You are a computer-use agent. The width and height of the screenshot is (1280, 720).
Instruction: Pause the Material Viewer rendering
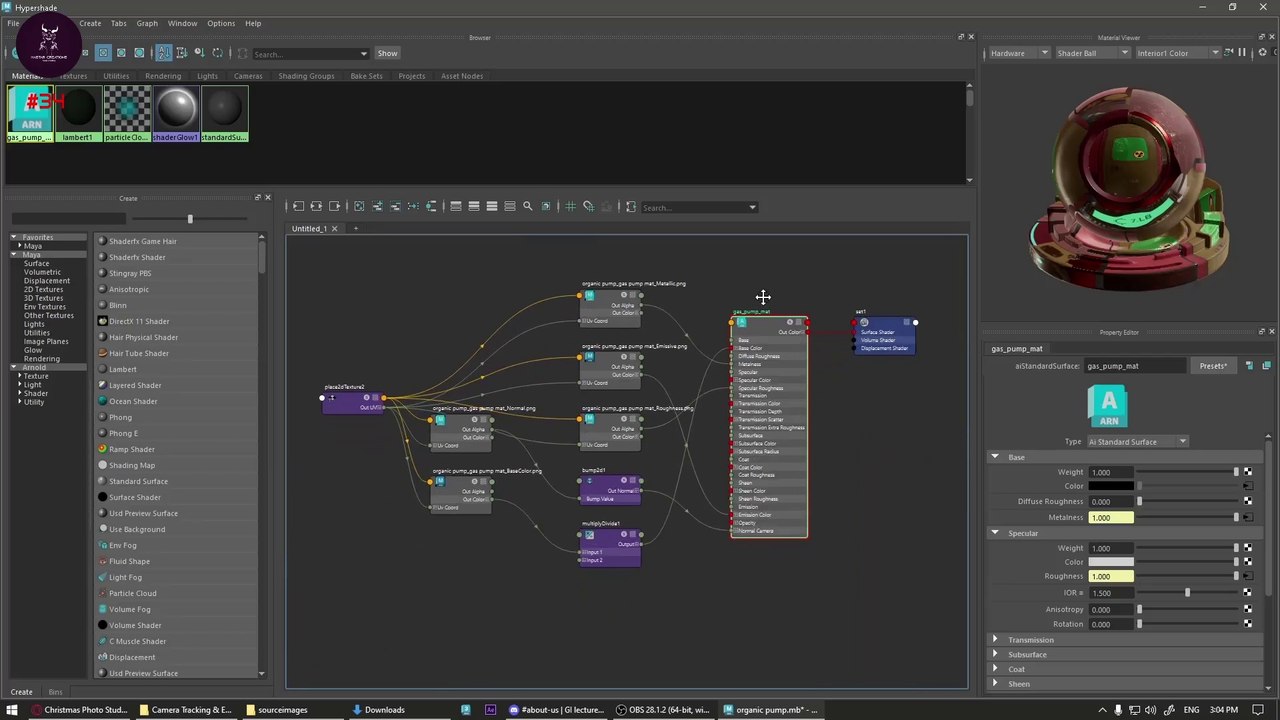(x=1242, y=52)
